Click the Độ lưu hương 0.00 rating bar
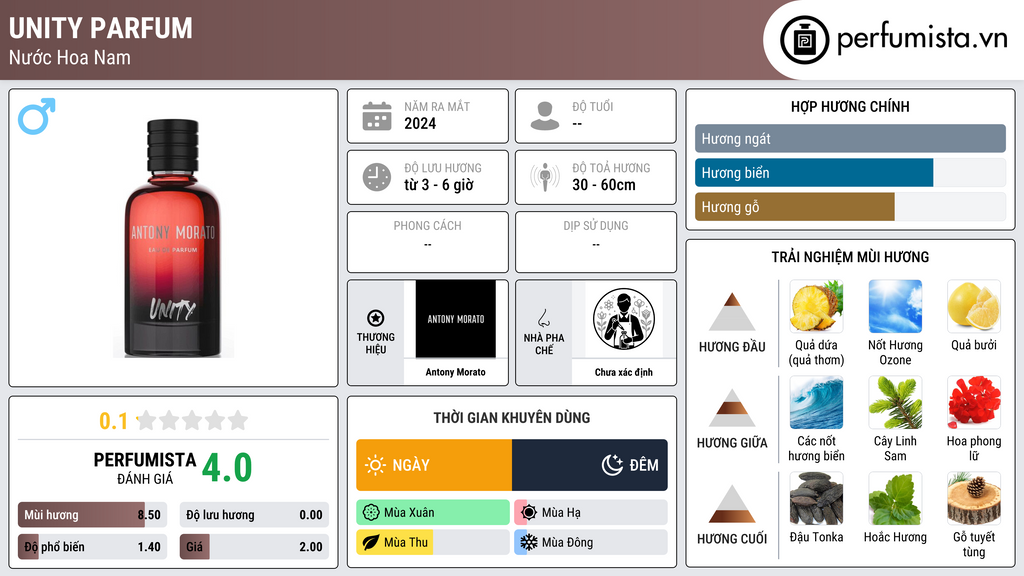This screenshot has width=1024, height=576. coord(254,515)
